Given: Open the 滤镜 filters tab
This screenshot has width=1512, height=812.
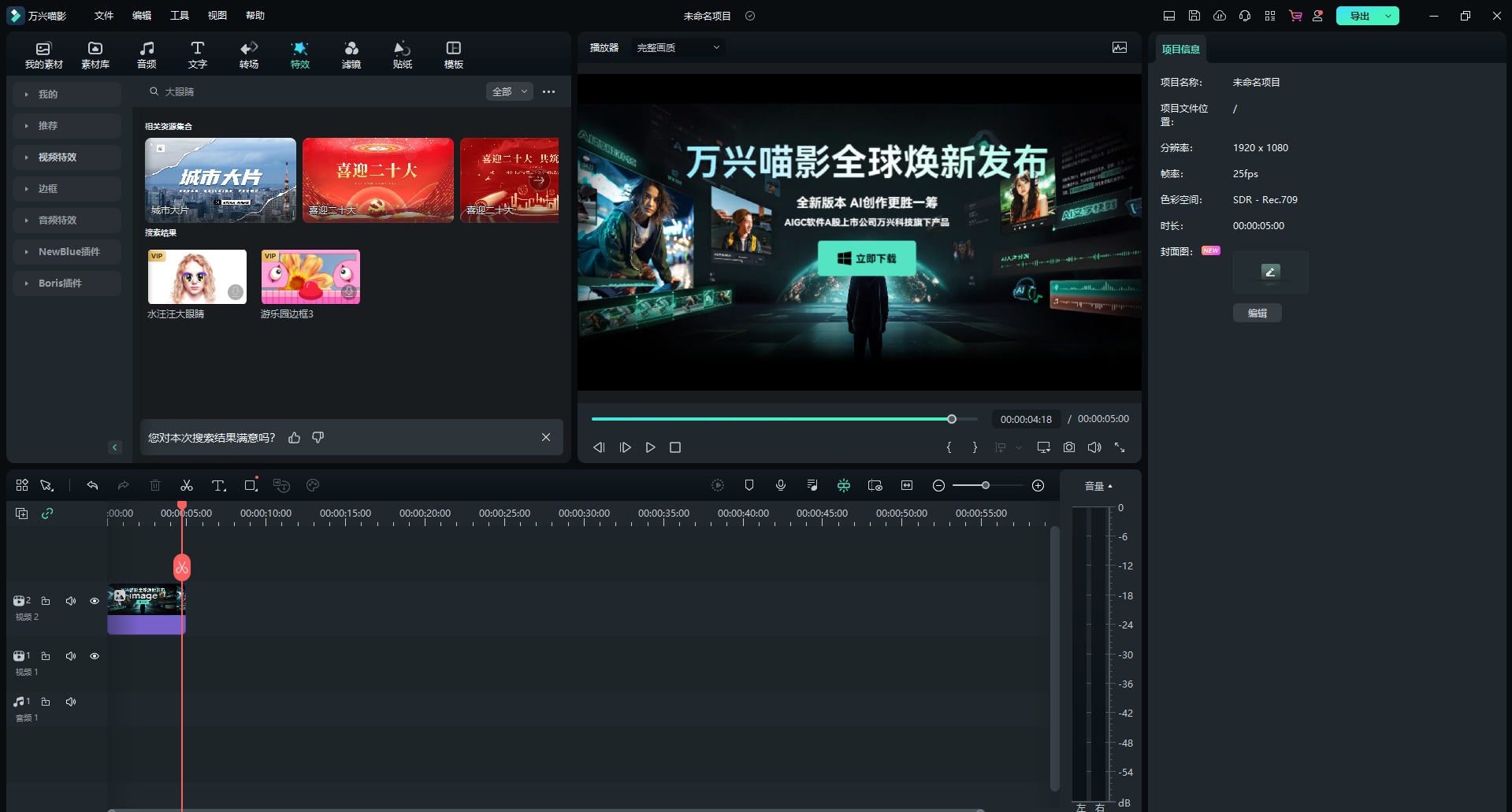Looking at the screenshot, I should (x=351, y=55).
